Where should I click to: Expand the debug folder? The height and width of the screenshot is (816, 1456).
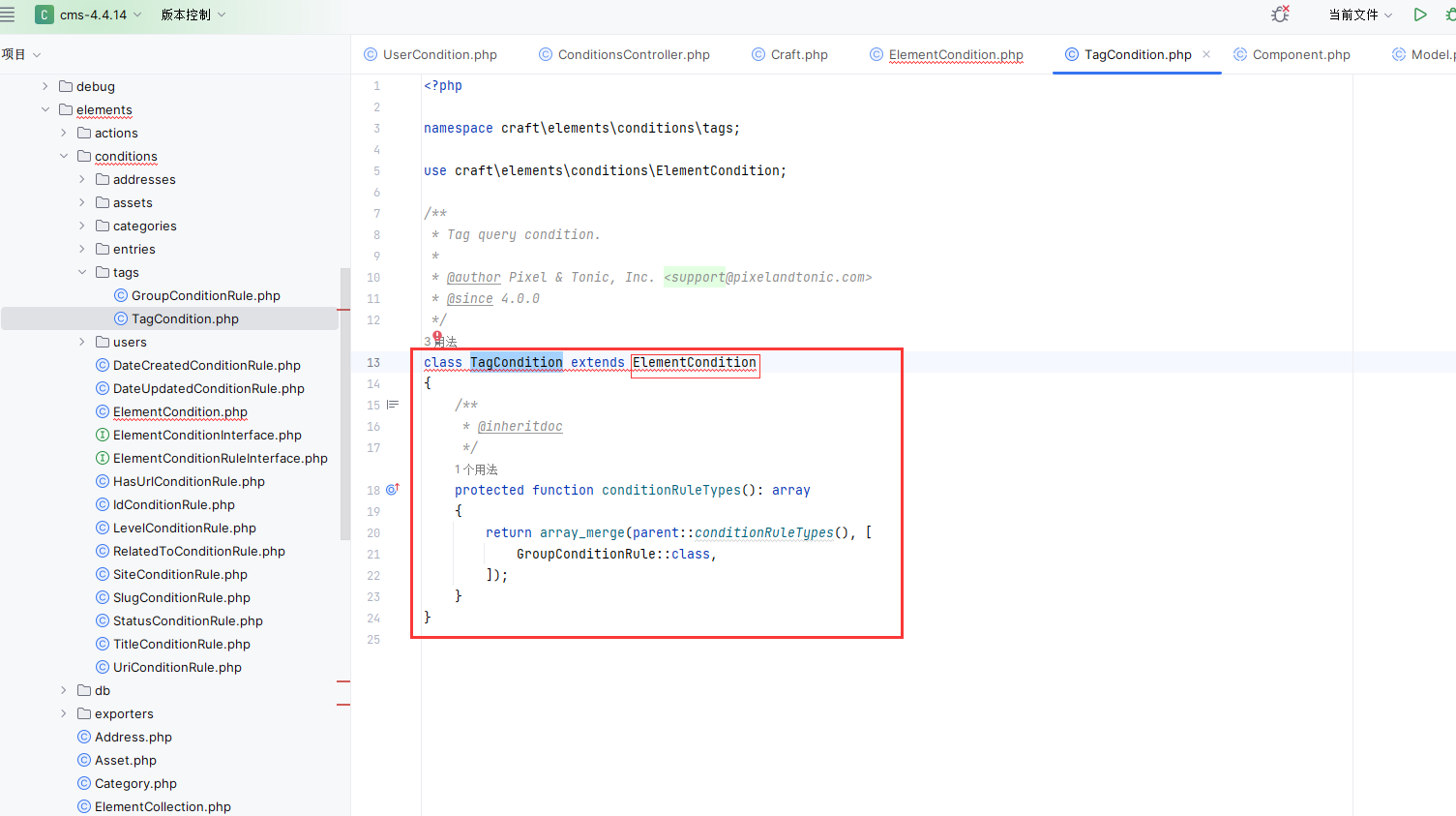[x=45, y=86]
